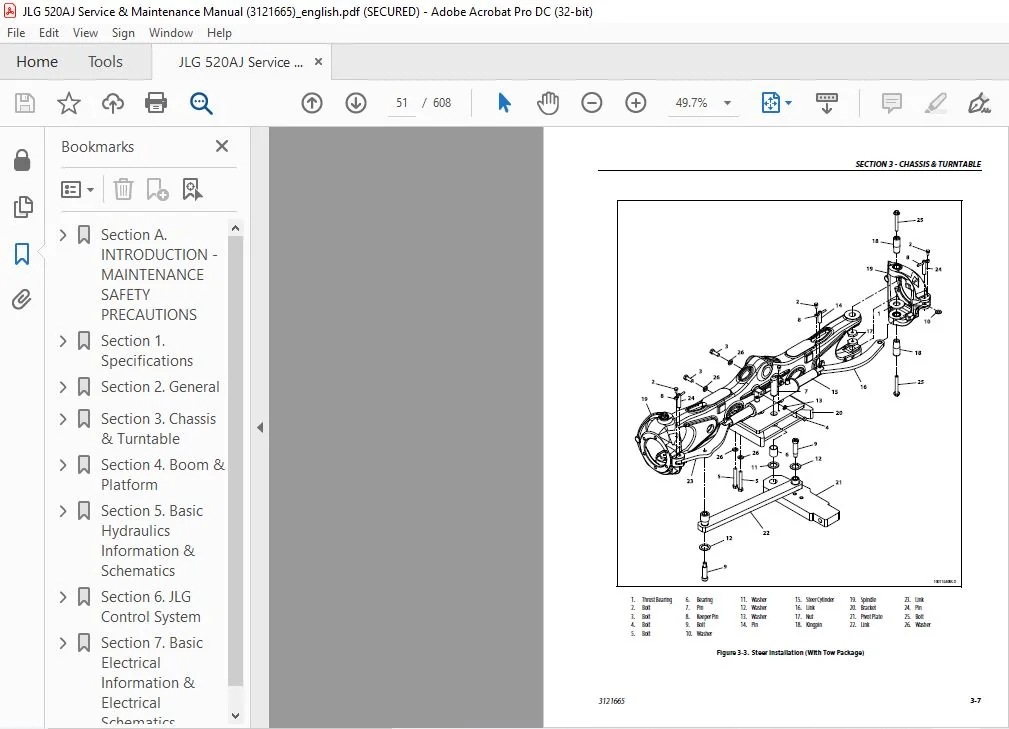Collapse the navigation pane with left arrow
Viewport: 1009px width, 729px height.
point(260,427)
